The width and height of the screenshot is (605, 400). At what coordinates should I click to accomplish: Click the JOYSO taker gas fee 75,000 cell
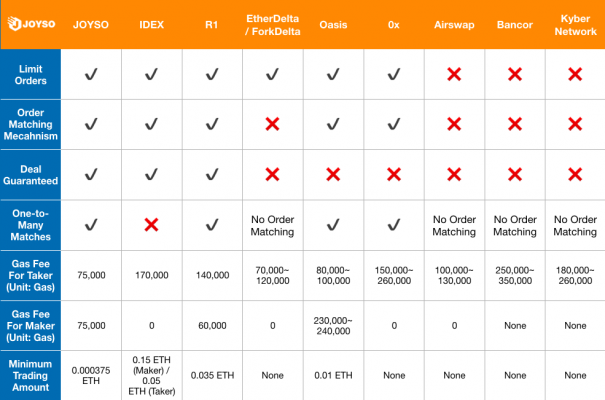click(91, 275)
